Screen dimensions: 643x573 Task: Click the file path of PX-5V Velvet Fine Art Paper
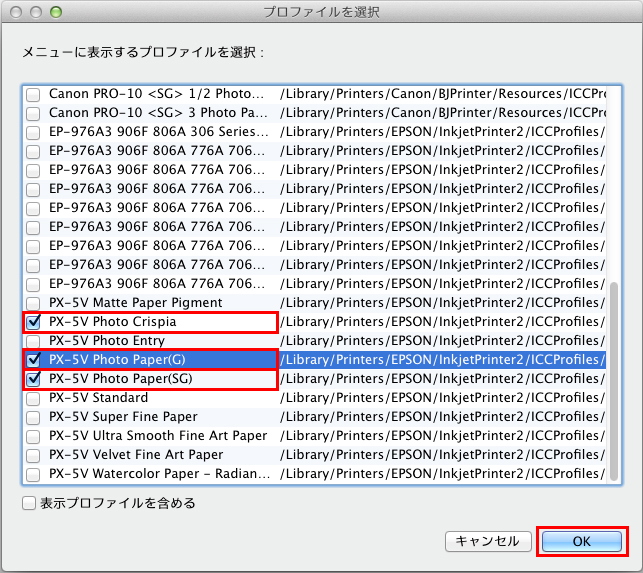[442, 454]
